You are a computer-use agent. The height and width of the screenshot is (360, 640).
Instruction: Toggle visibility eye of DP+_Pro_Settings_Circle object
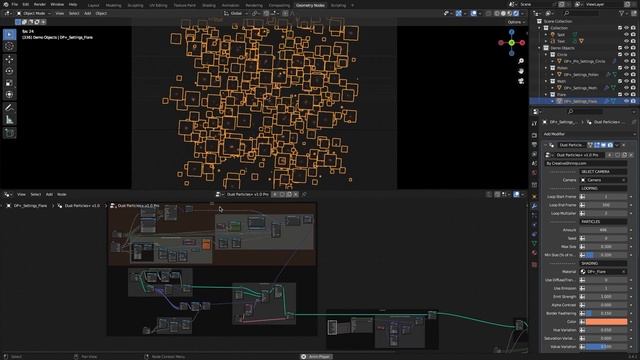[627, 61]
